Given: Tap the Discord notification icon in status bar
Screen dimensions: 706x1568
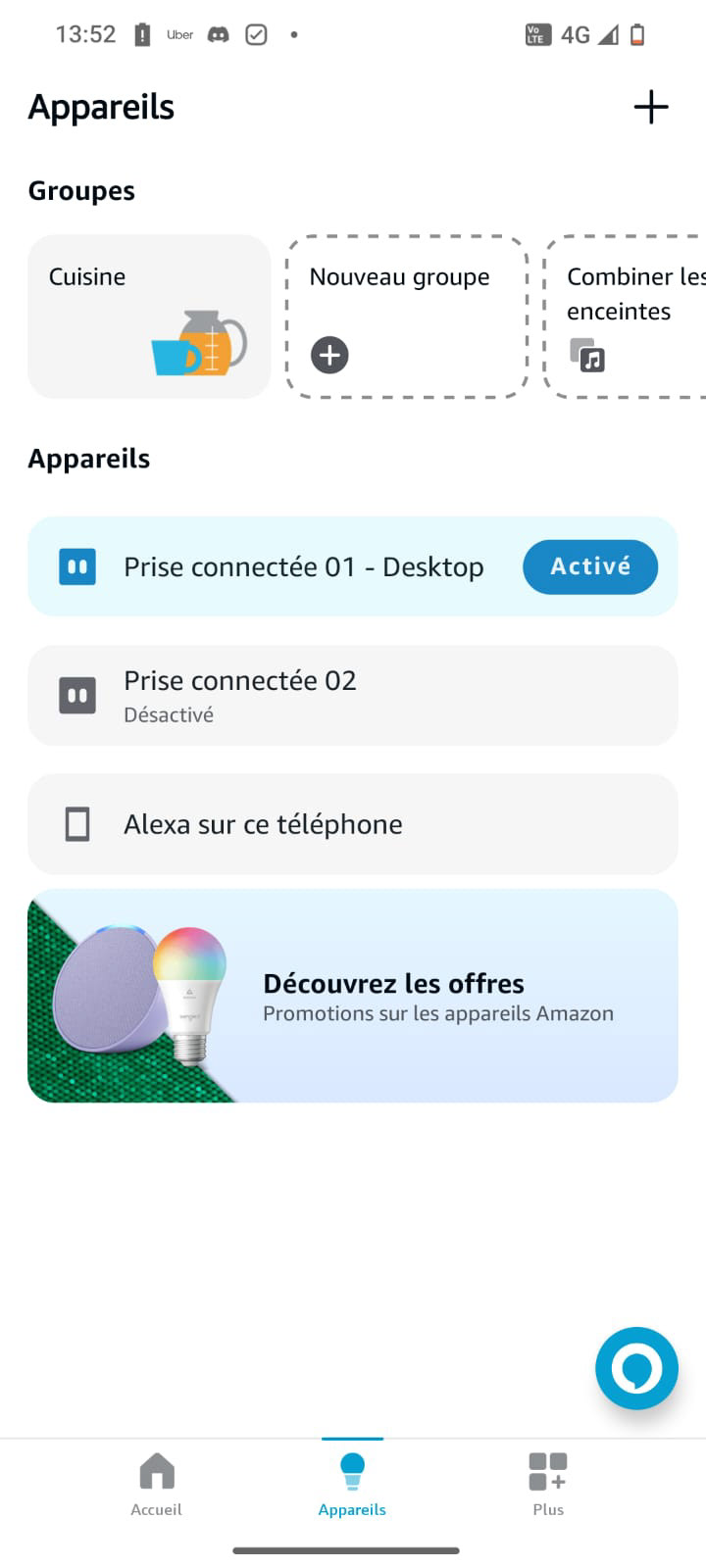Looking at the screenshot, I should (219, 34).
